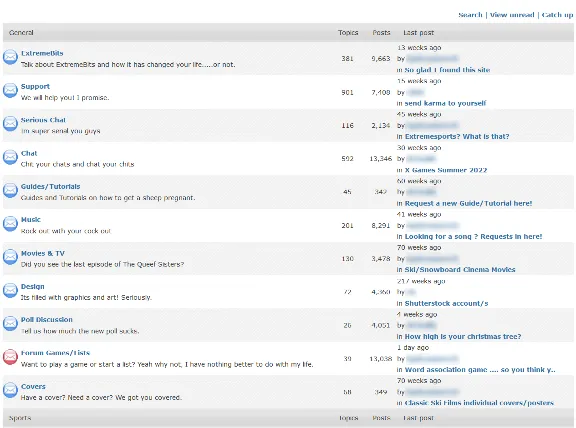Open the 'Word association game' topic
This screenshot has height=428, width=576.
(480, 370)
